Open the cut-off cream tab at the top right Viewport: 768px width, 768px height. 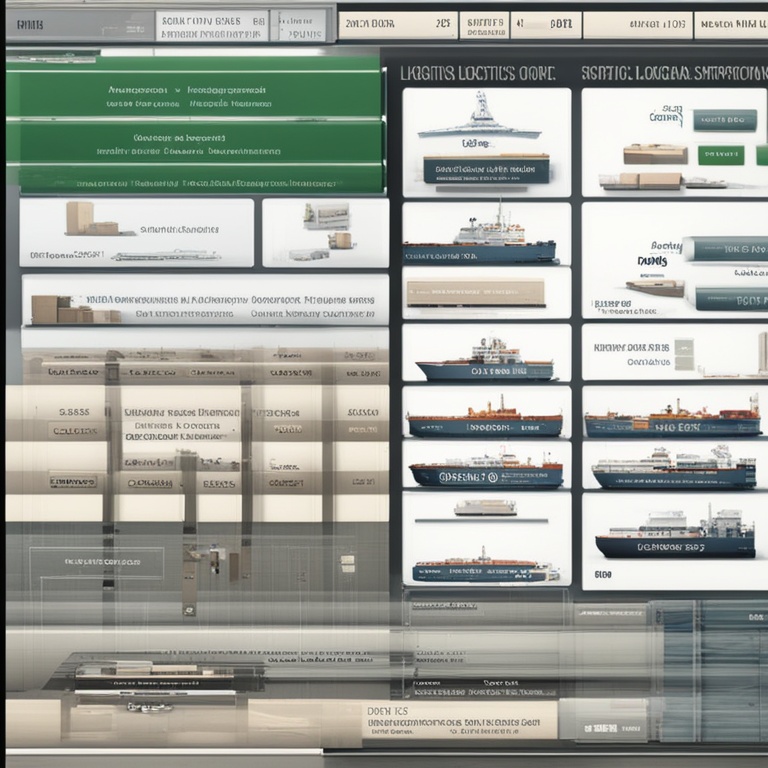tap(731, 25)
